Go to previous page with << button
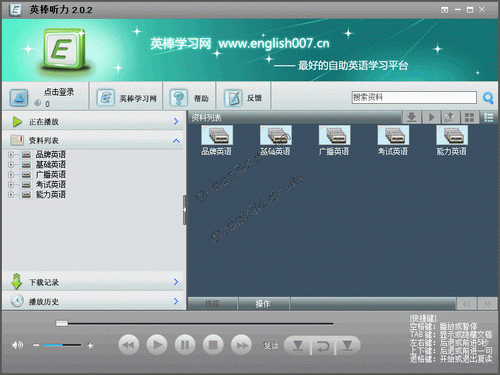The image size is (500, 375). (x=466, y=304)
